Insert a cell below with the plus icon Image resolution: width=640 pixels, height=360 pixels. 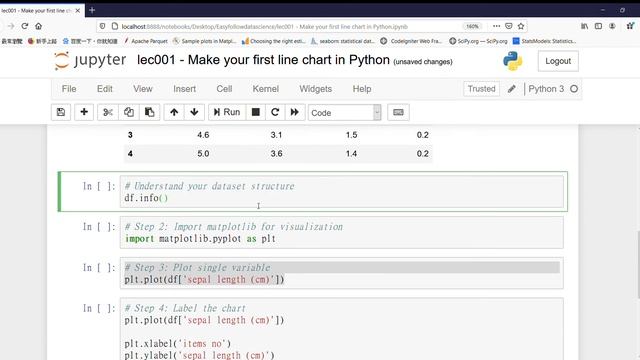(x=84, y=112)
